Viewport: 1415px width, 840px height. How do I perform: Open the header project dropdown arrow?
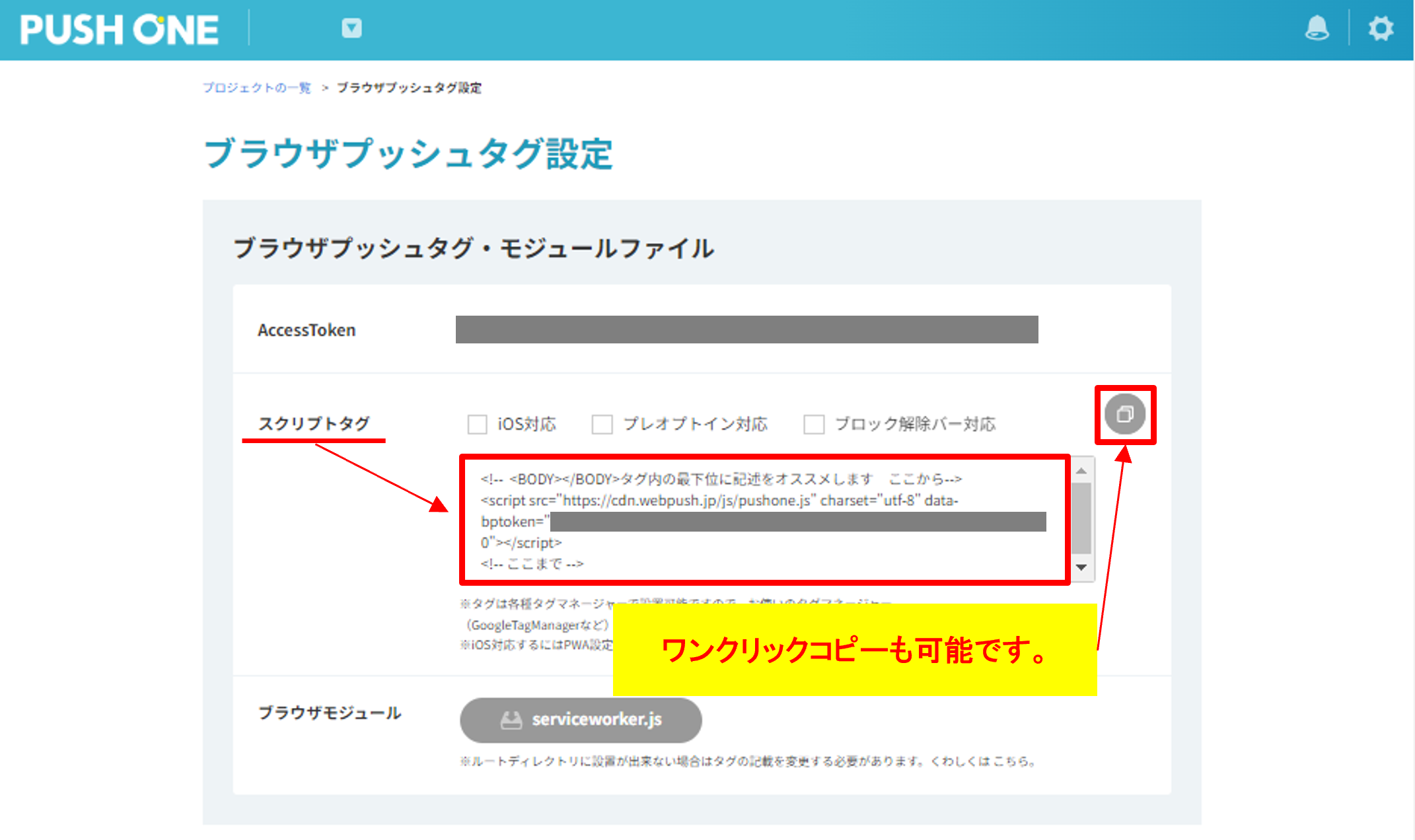(351, 28)
